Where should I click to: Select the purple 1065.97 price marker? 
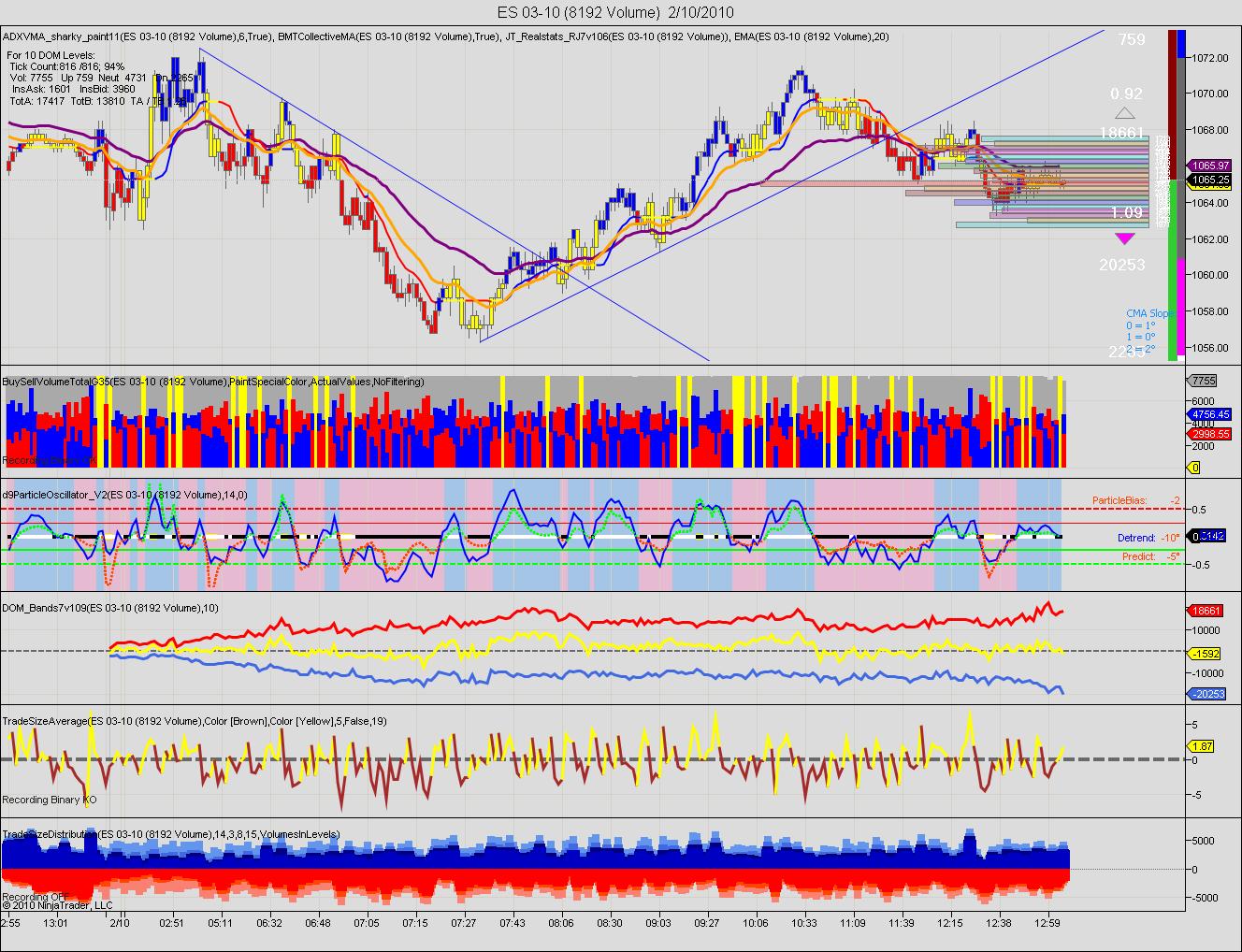click(1210, 166)
